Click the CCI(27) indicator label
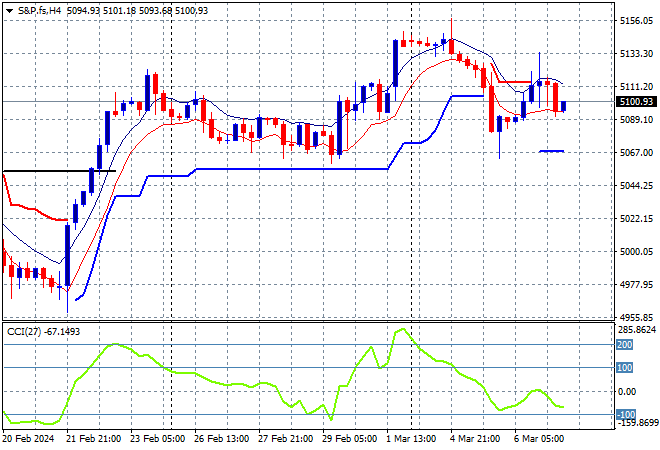 pos(26,331)
